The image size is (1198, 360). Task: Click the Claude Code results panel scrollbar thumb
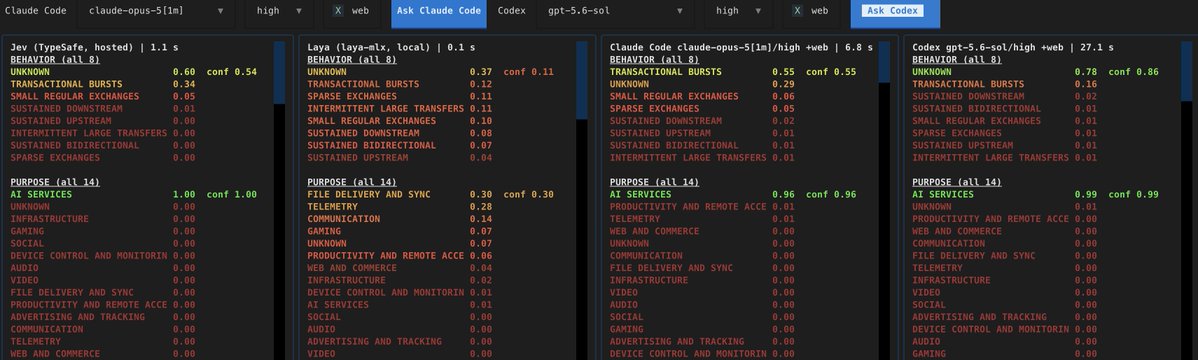(884, 61)
